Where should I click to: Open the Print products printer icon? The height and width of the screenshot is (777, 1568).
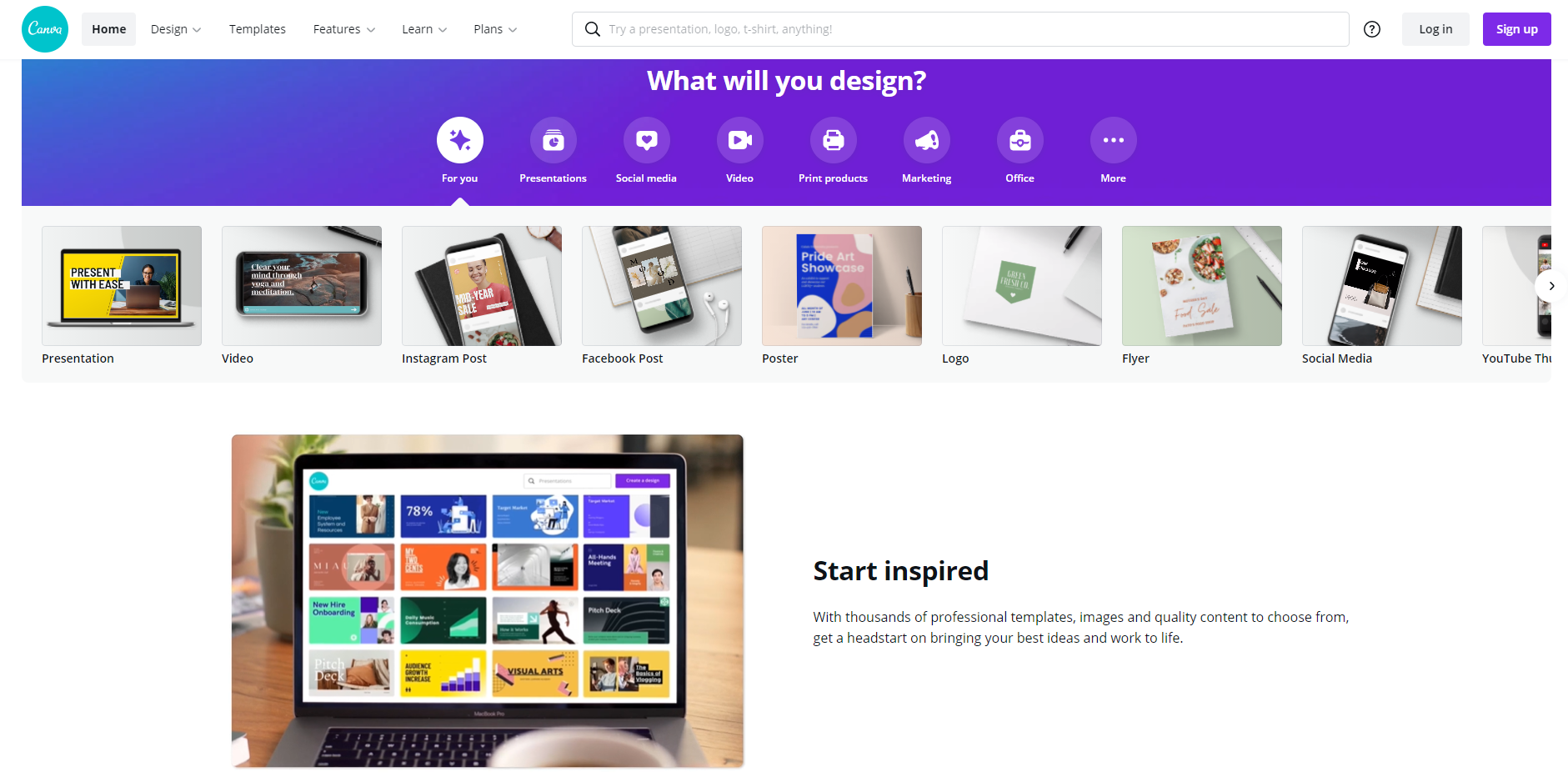coord(834,140)
